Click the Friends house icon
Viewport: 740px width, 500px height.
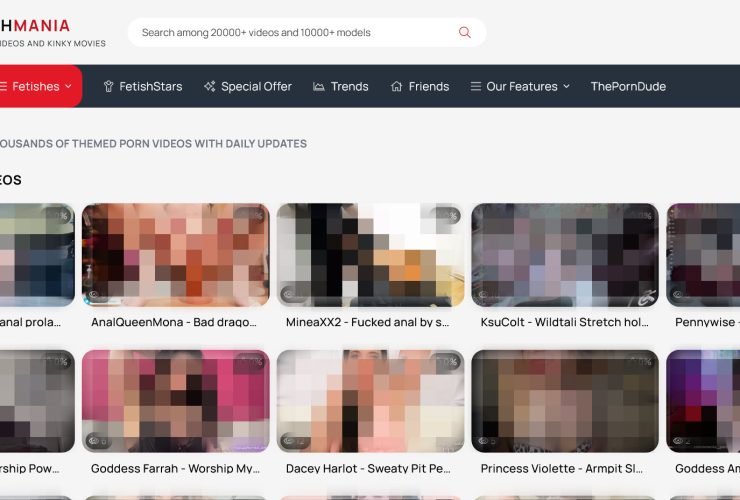tap(397, 87)
